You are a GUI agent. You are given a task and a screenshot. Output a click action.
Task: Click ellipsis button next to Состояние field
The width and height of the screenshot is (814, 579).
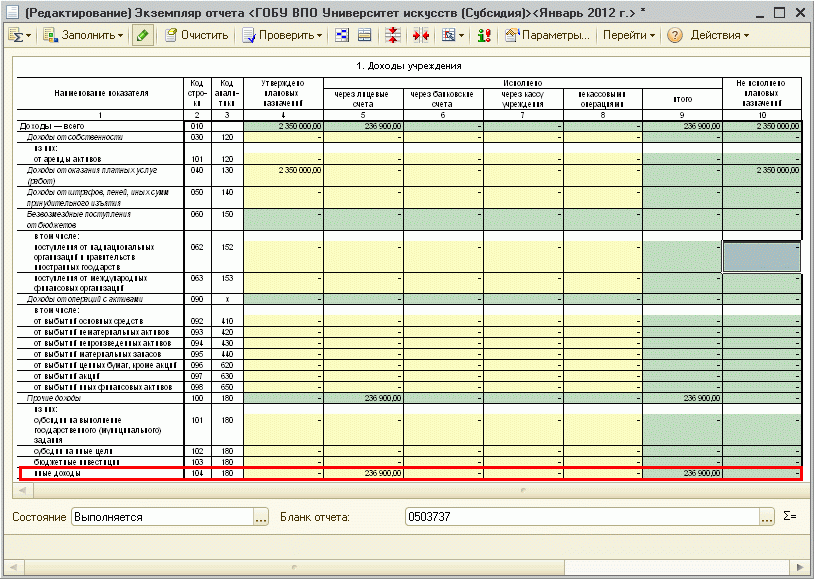tap(261, 517)
